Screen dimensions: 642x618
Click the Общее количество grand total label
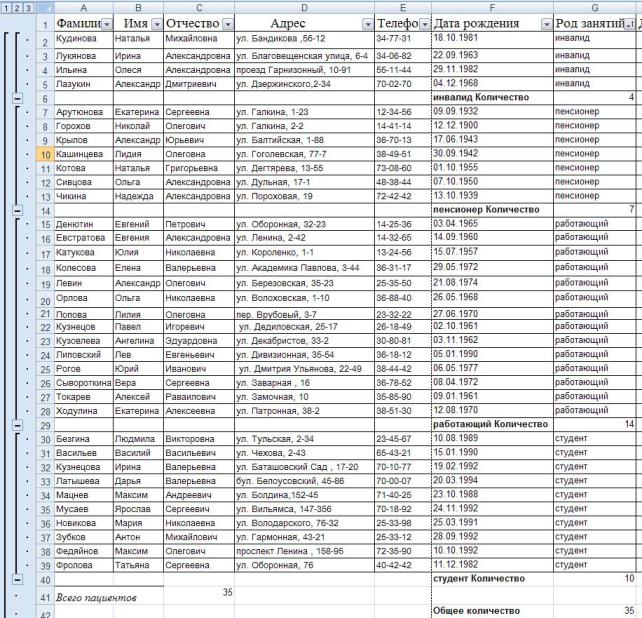pos(476,611)
